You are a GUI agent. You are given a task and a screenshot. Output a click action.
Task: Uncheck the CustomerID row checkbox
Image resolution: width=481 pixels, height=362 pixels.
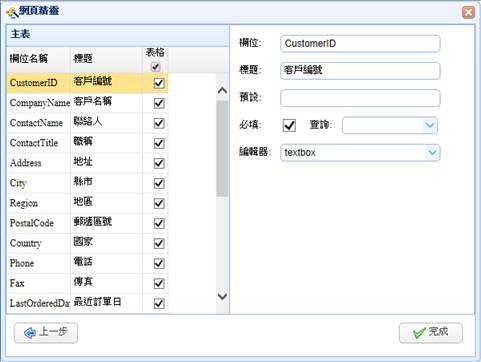tap(159, 83)
